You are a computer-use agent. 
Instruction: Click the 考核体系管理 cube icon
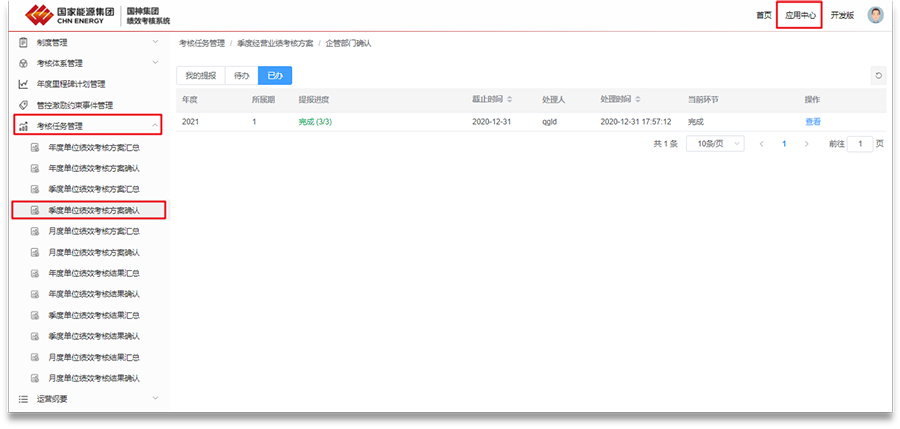click(x=23, y=63)
